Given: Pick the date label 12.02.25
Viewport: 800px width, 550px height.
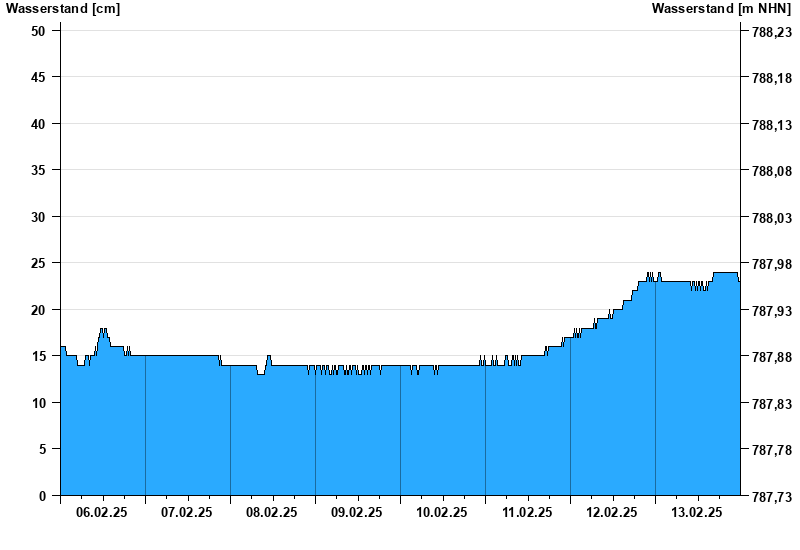Looking at the screenshot, I should pos(612,513).
